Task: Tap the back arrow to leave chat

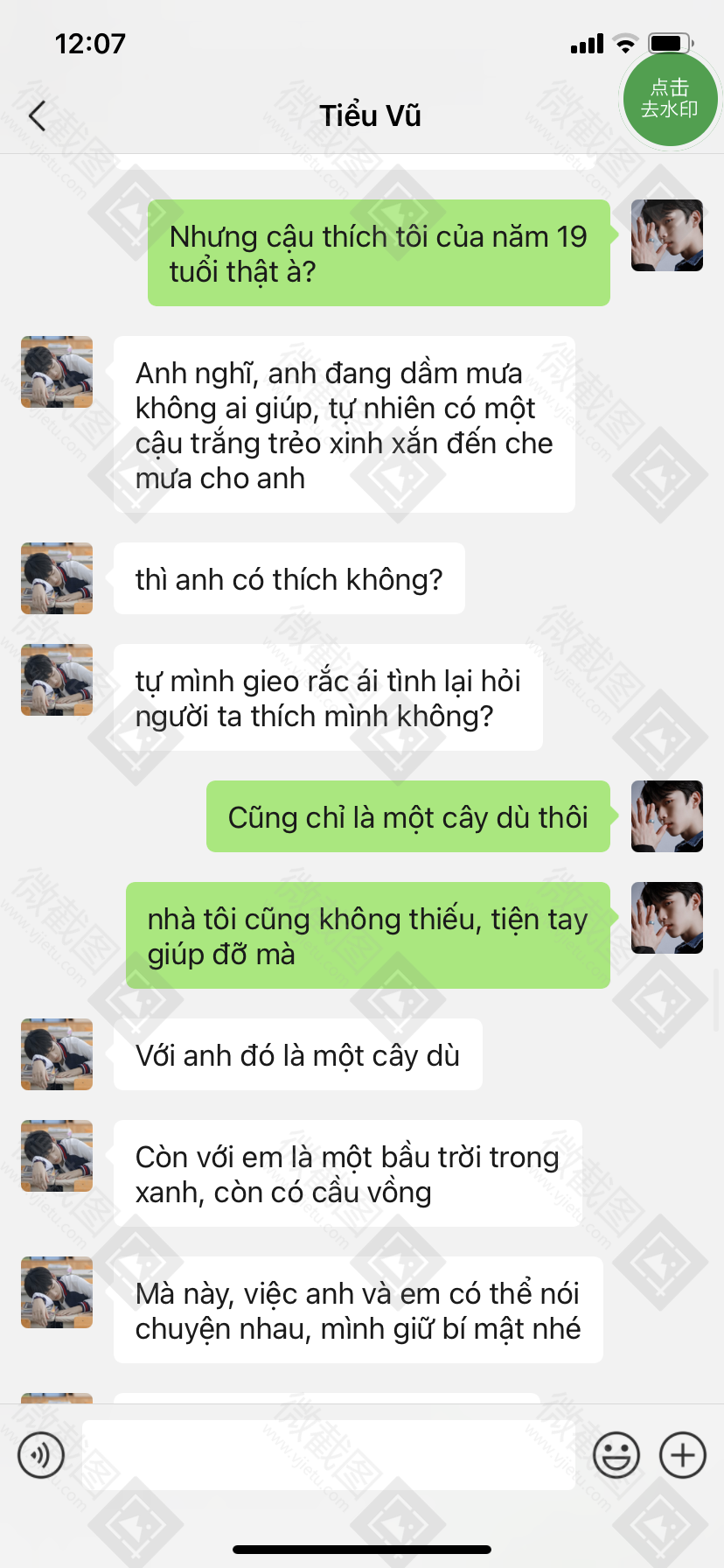Action: pos(37,115)
